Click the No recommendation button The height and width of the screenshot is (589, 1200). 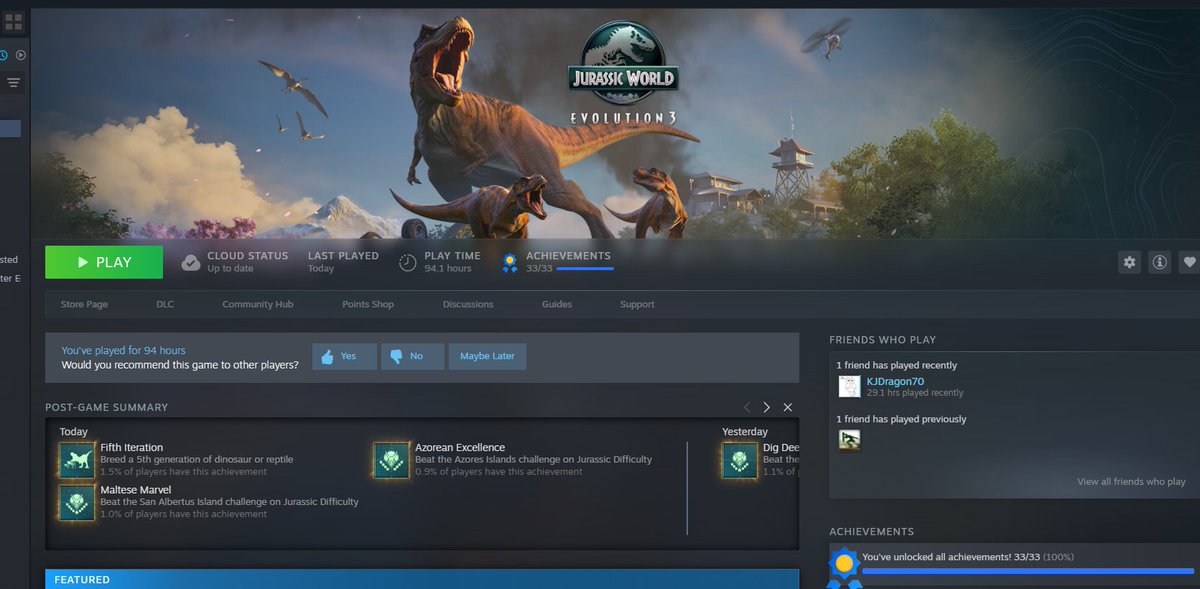coord(412,356)
